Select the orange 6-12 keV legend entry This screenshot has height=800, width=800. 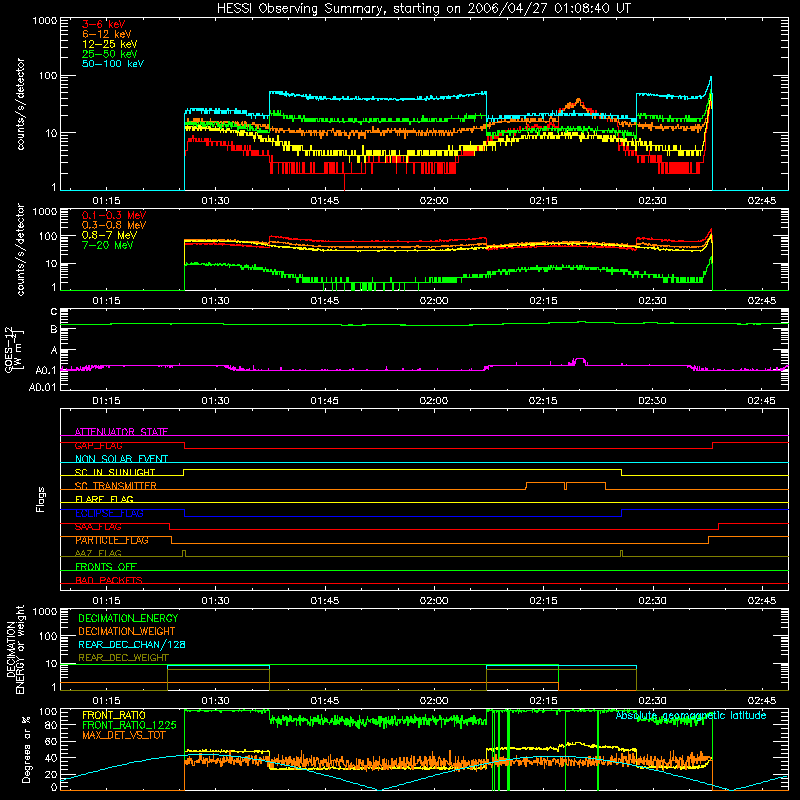tap(106, 34)
